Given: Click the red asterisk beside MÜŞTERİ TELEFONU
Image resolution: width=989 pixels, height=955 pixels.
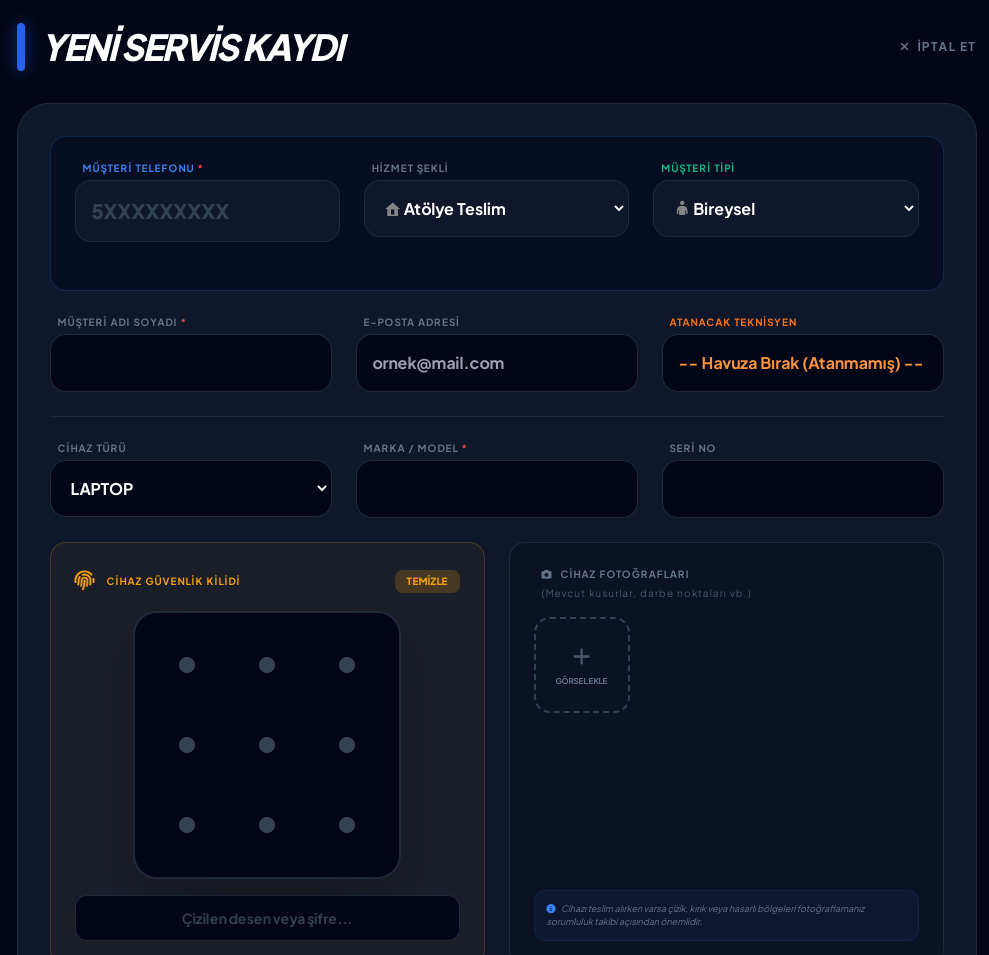Looking at the screenshot, I should coord(201,168).
